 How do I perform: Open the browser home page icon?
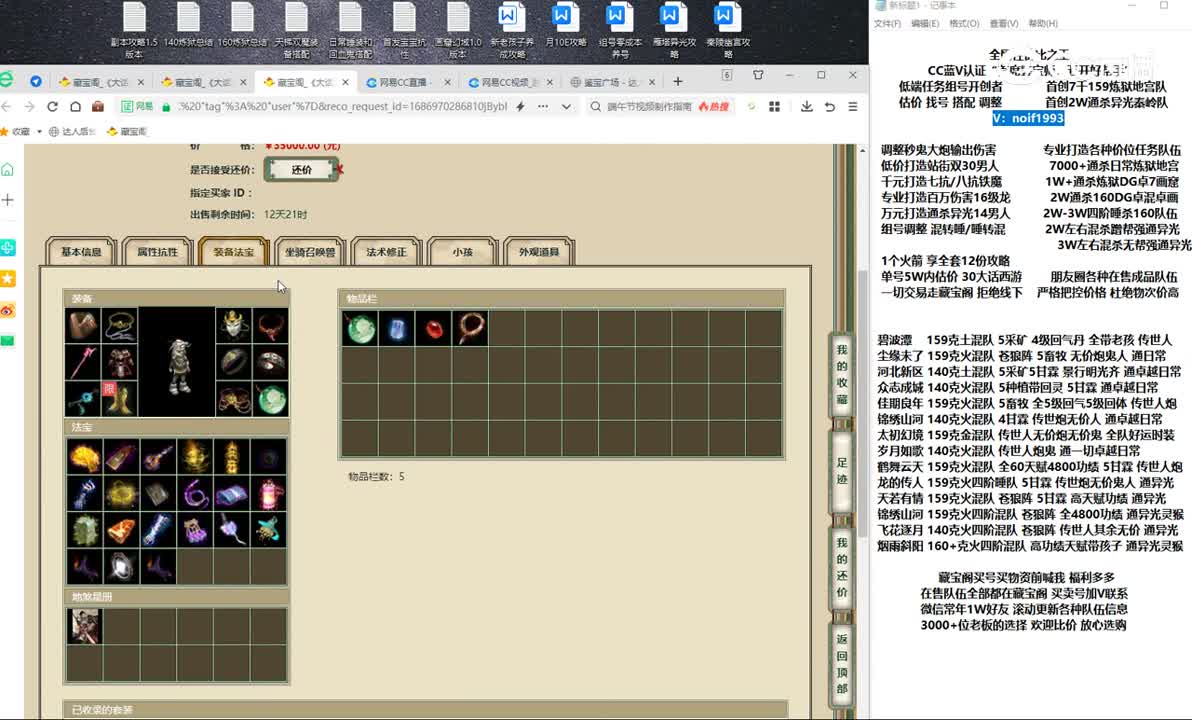[75, 106]
